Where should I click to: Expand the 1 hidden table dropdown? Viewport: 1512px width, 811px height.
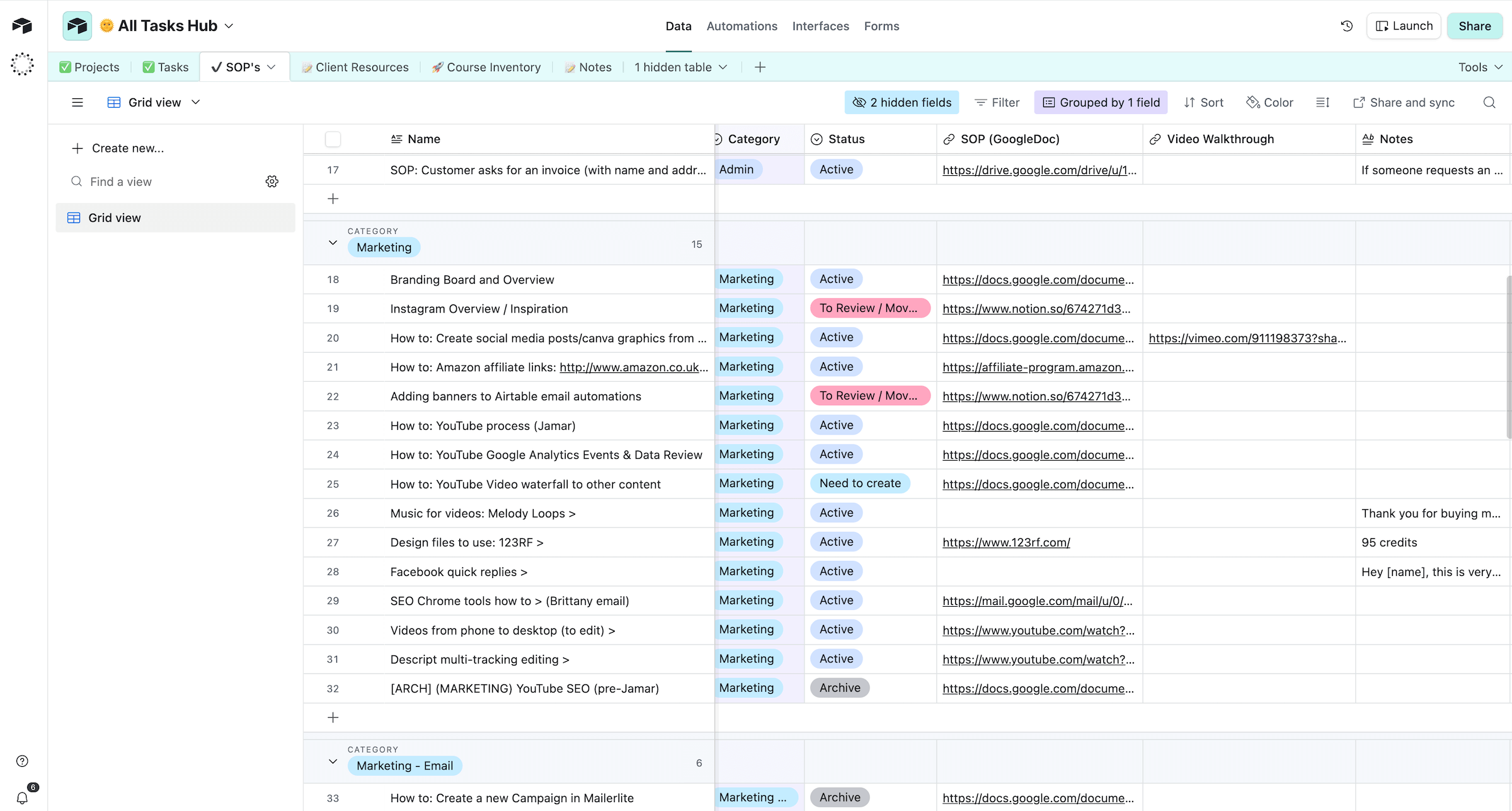(x=680, y=67)
